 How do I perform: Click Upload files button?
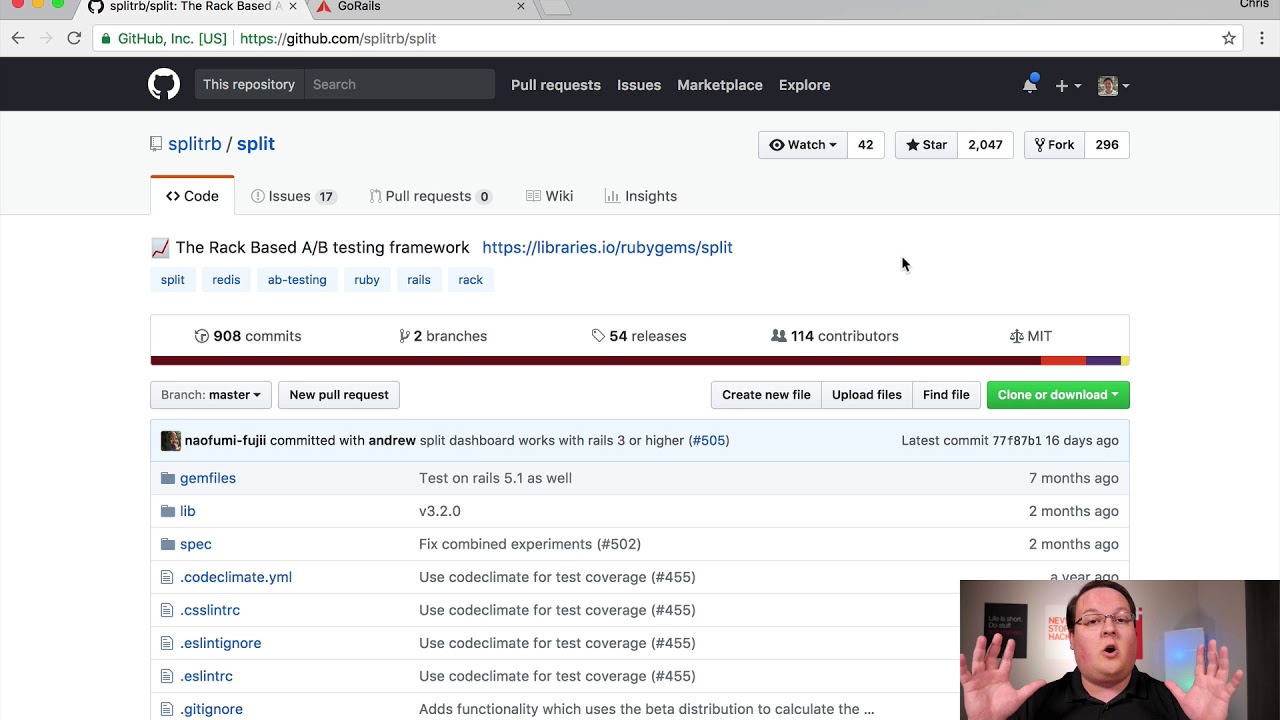pyautogui.click(x=867, y=395)
